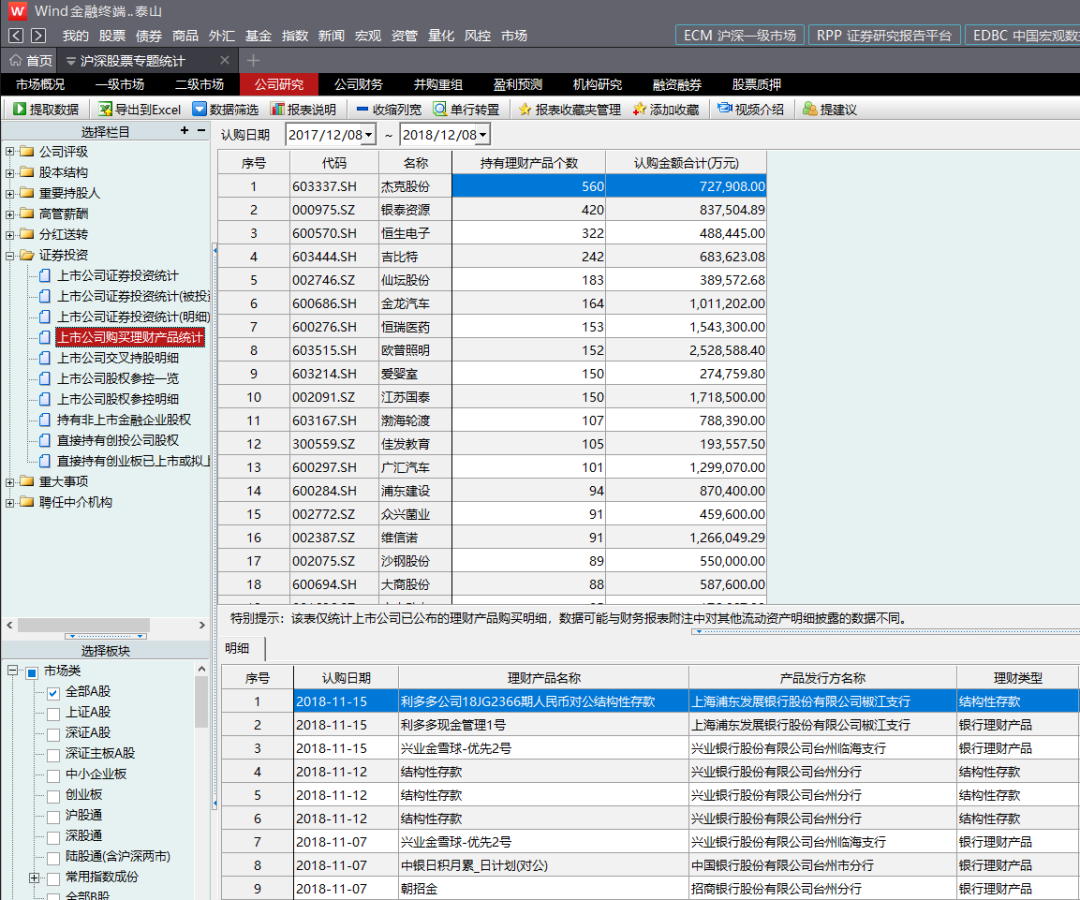Screen dimensions: 1080x900
Task: Open the start date 2017/12/08 dropdown
Action: click(369, 135)
